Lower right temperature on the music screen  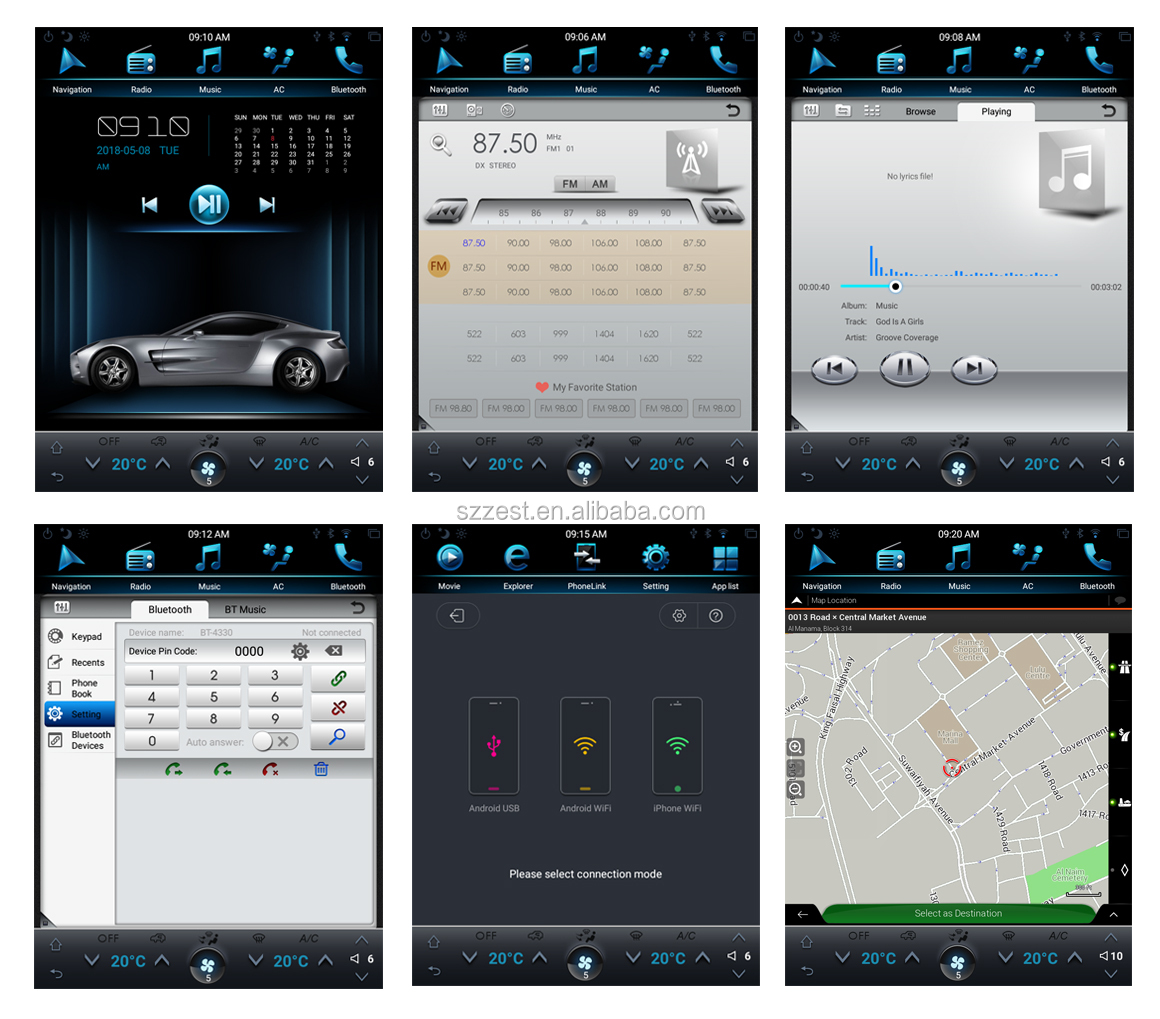[x=1007, y=464]
